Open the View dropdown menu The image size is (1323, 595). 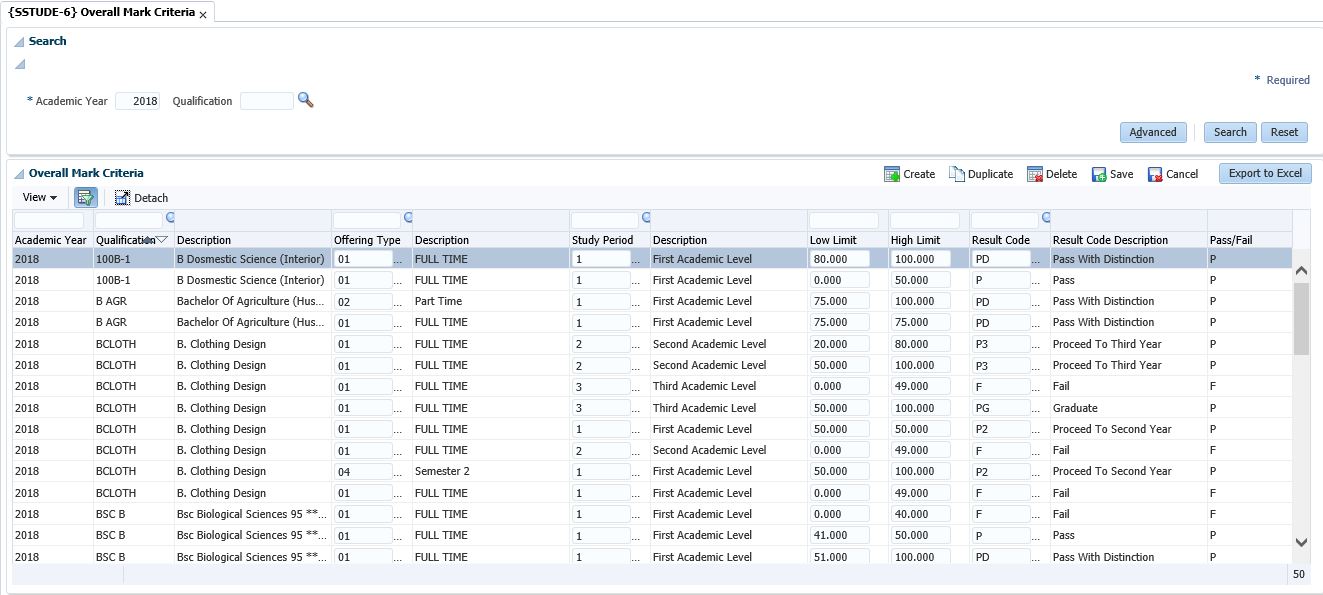pyautogui.click(x=39, y=198)
